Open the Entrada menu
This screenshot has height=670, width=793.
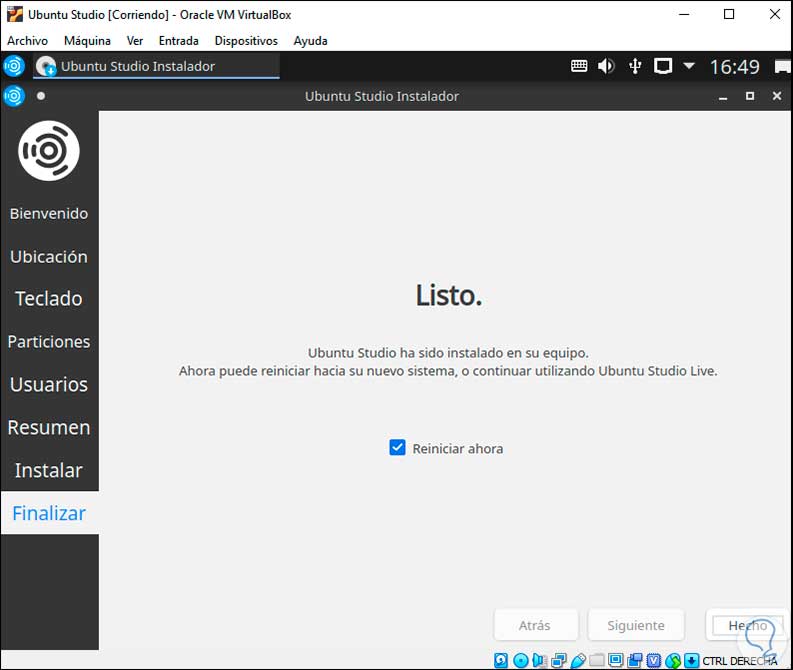point(179,40)
